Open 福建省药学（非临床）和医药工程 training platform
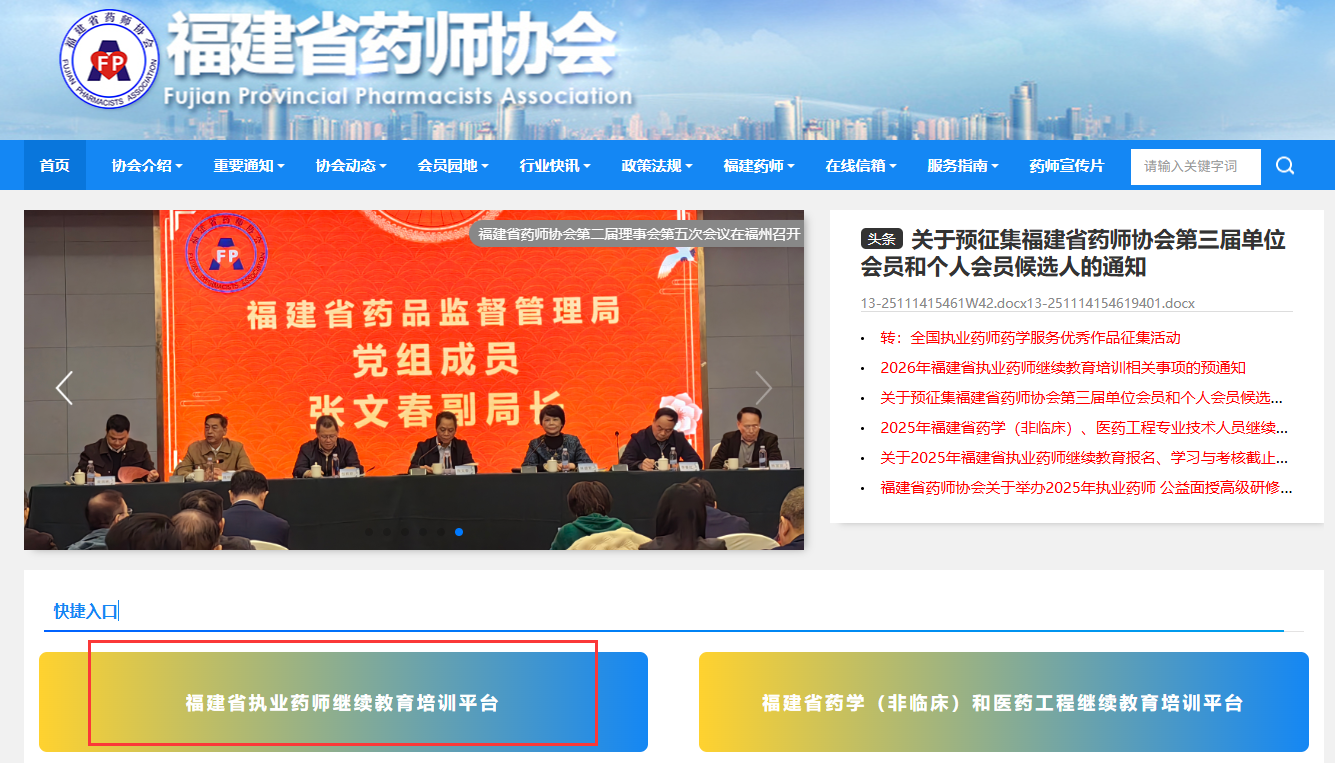The width and height of the screenshot is (1335, 763). 1003,703
